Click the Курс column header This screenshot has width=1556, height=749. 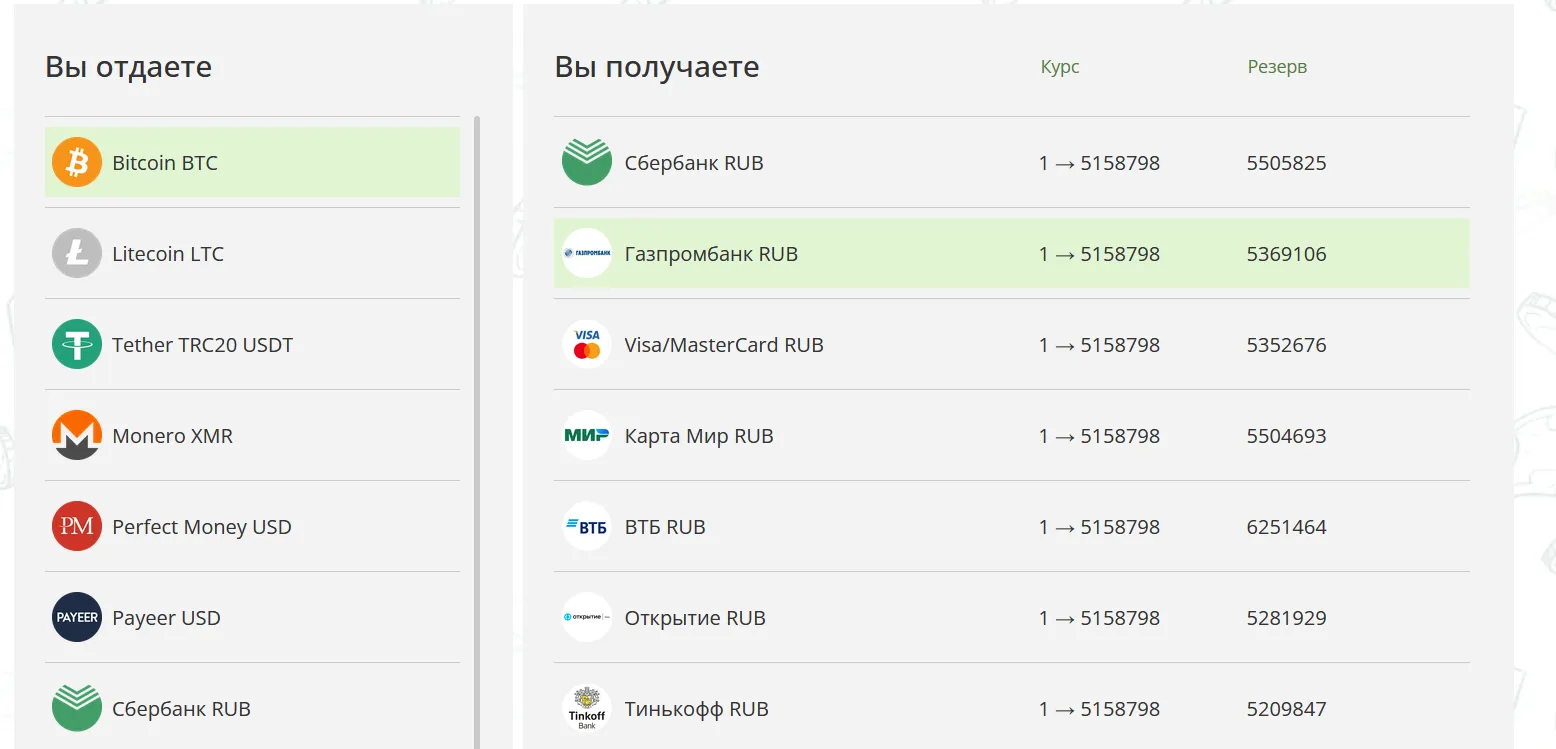point(1060,67)
